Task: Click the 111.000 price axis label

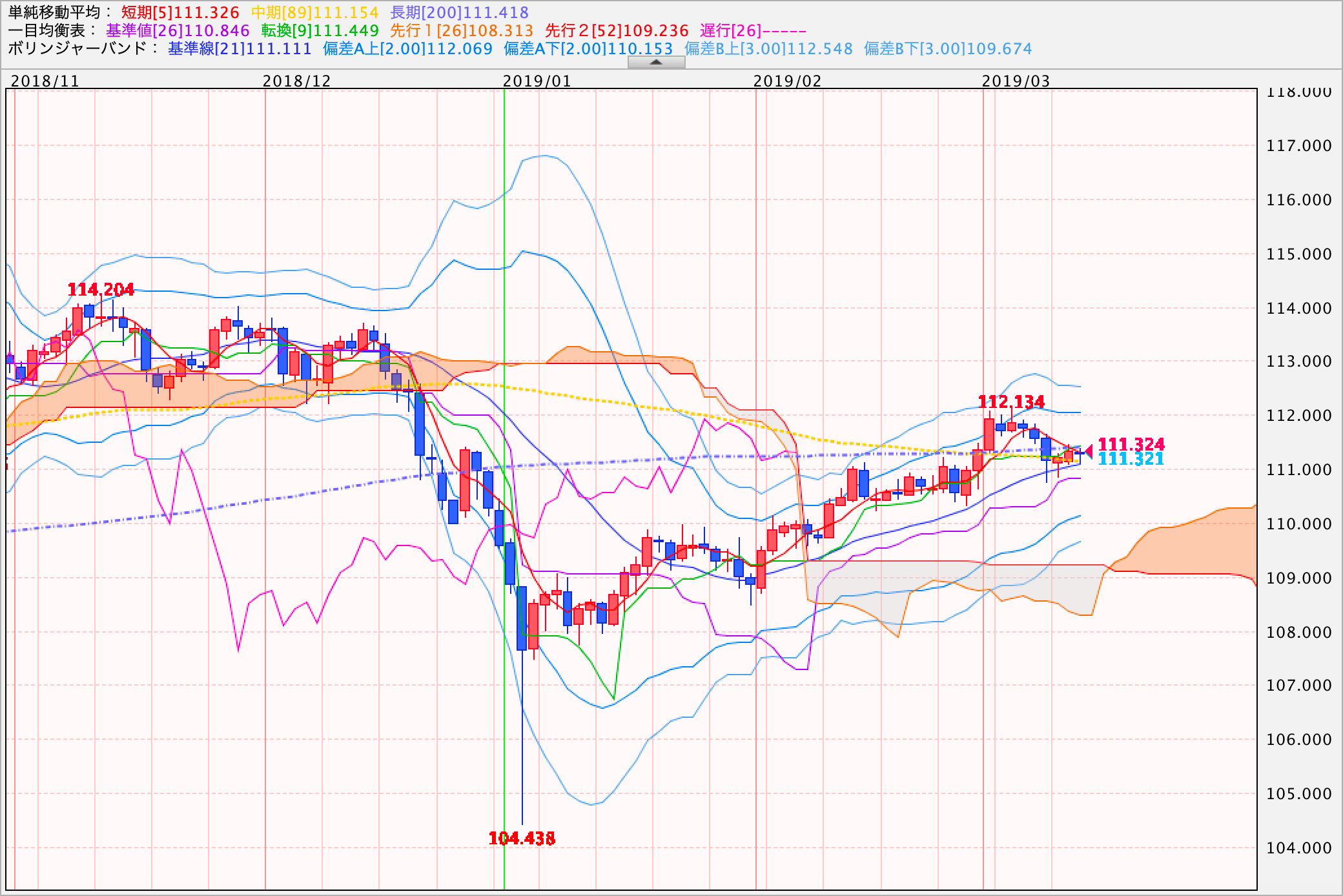Action: pos(1299,470)
